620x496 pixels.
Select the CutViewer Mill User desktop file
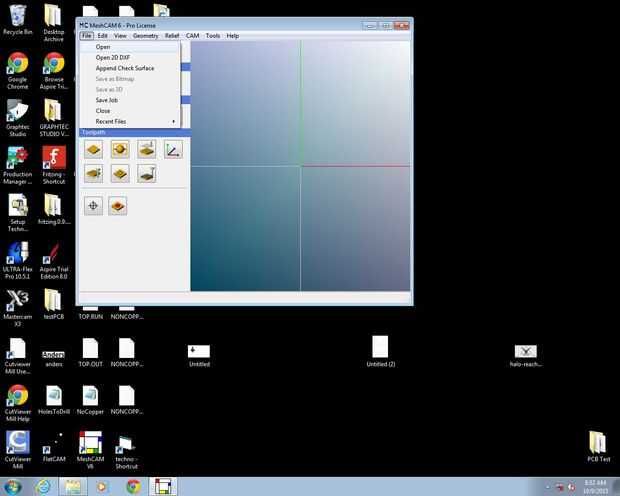coord(17,356)
